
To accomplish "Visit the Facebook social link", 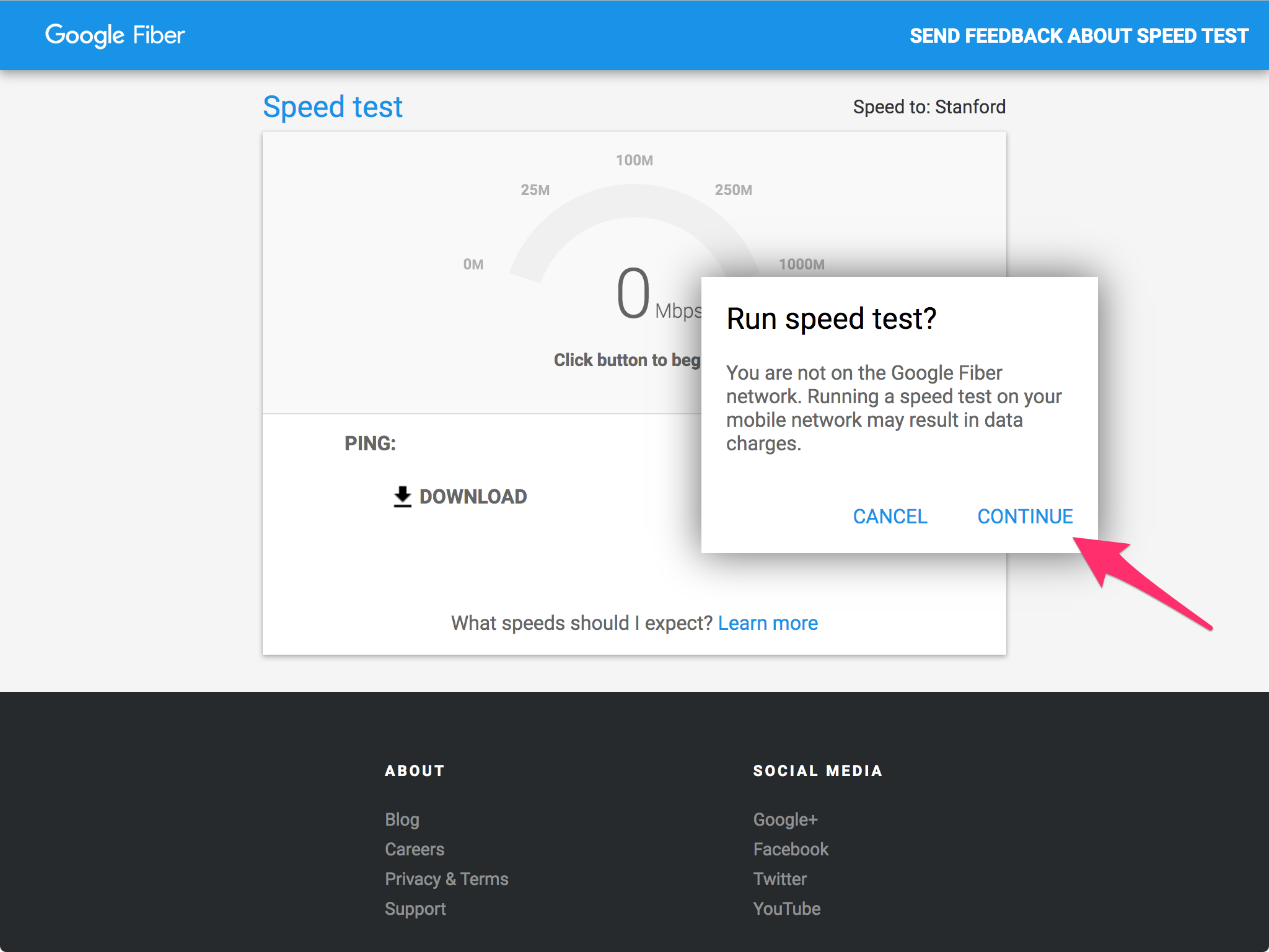I will [x=791, y=849].
